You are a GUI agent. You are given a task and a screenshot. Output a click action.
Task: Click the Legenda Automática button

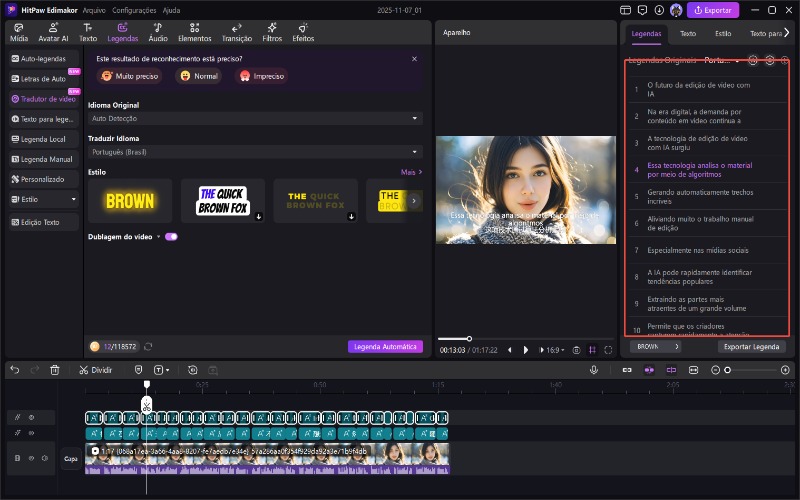(x=385, y=347)
